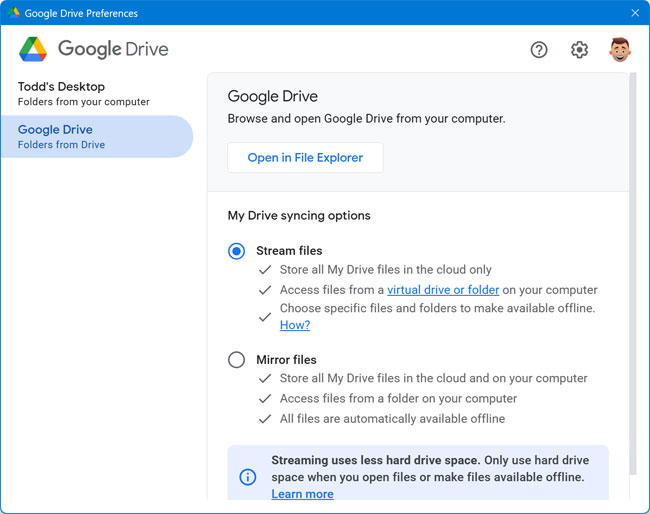Image resolution: width=650 pixels, height=514 pixels.
Task: Click the Mirror files label
Action: (286, 360)
